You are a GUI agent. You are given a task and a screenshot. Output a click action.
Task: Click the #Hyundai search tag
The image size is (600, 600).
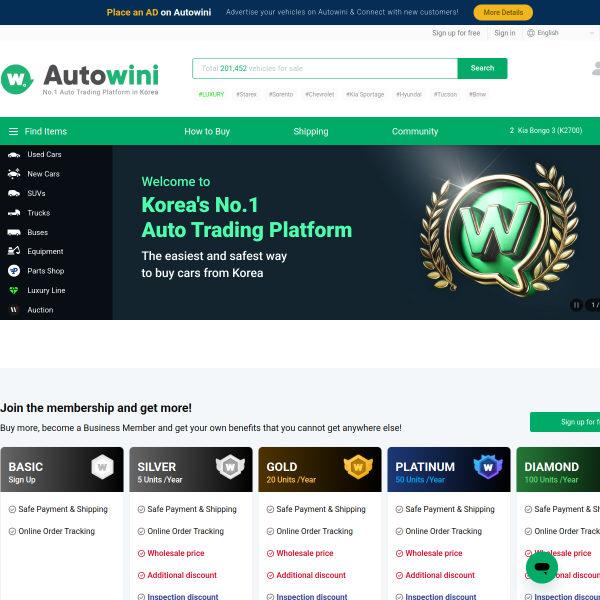409,95
